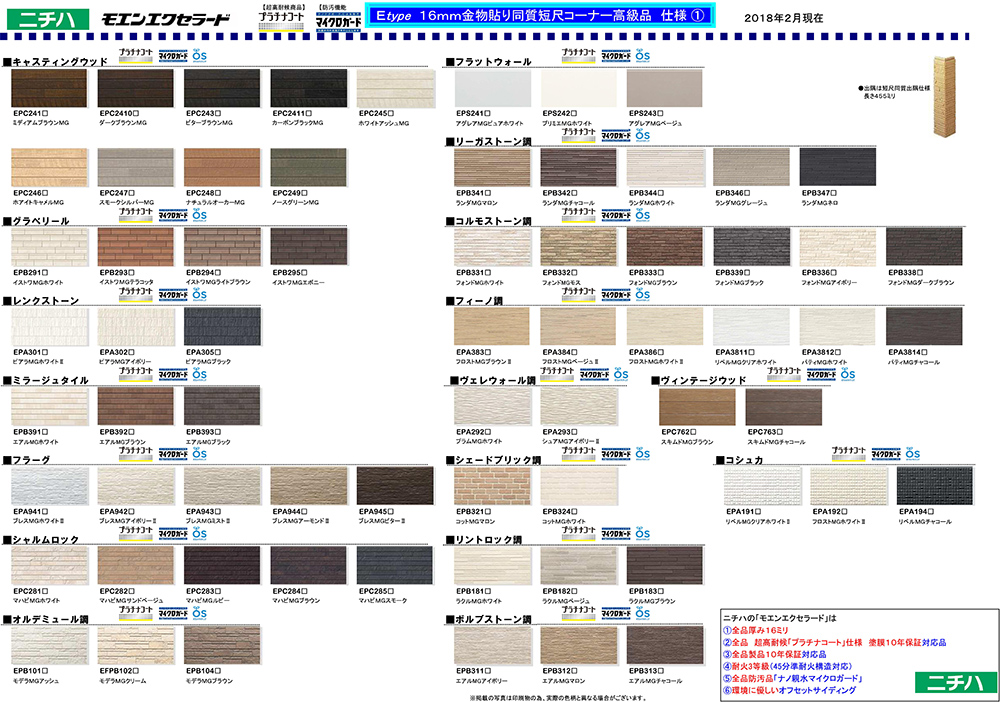
Task: Click the corner piece product image
Action: tap(945, 96)
